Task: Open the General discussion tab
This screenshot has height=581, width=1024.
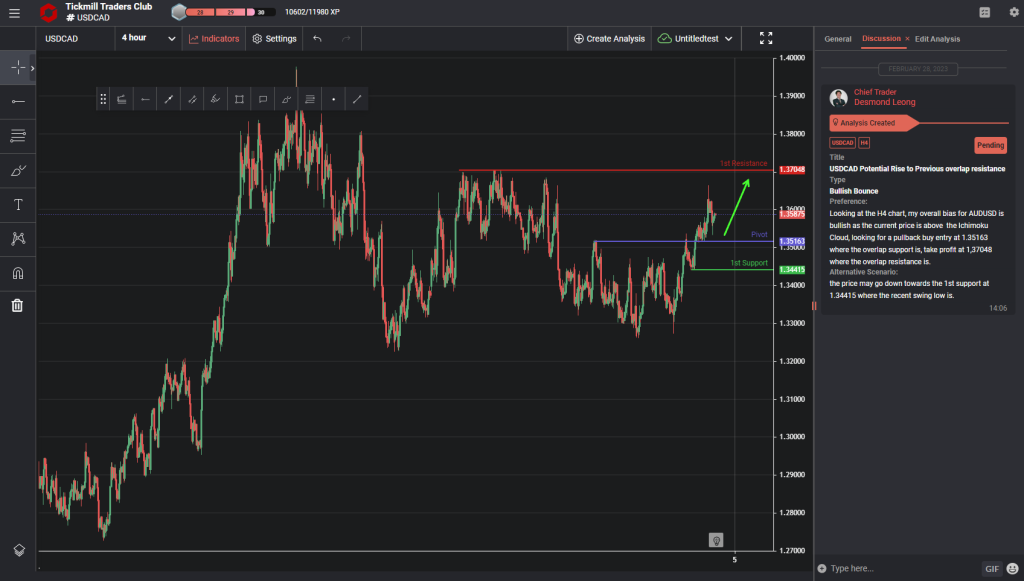Action: tap(837, 38)
